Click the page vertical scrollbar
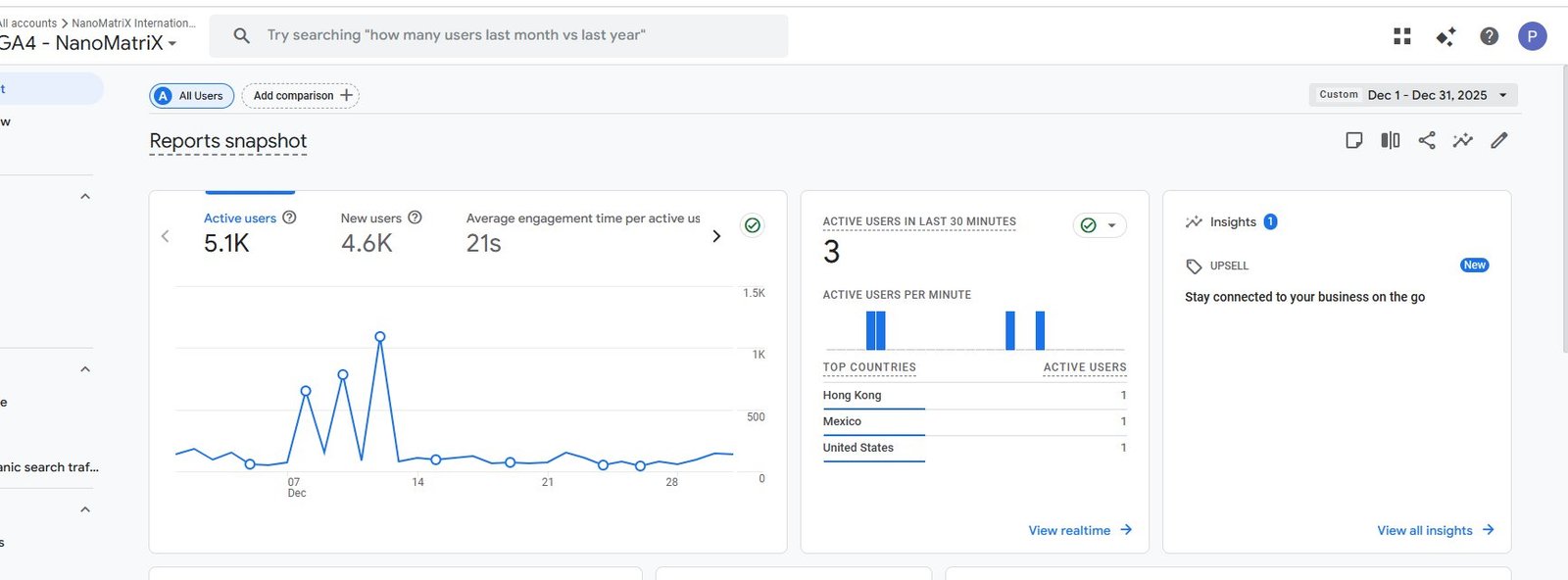Image resolution: width=1568 pixels, height=580 pixels. tap(1563, 211)
